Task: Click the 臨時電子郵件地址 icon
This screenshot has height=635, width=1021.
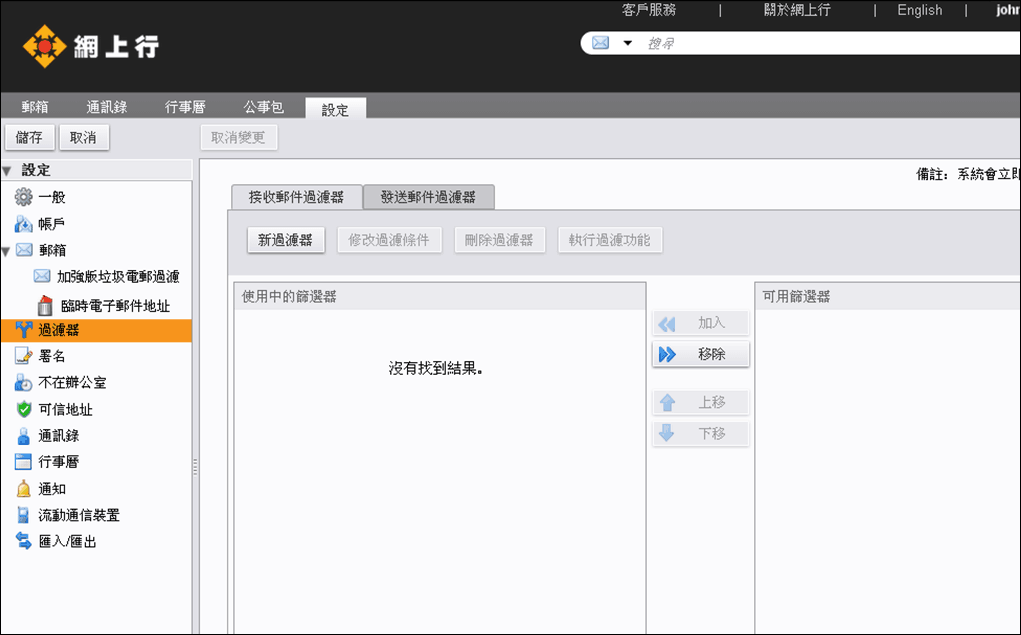Action: [x=45, y=305]
